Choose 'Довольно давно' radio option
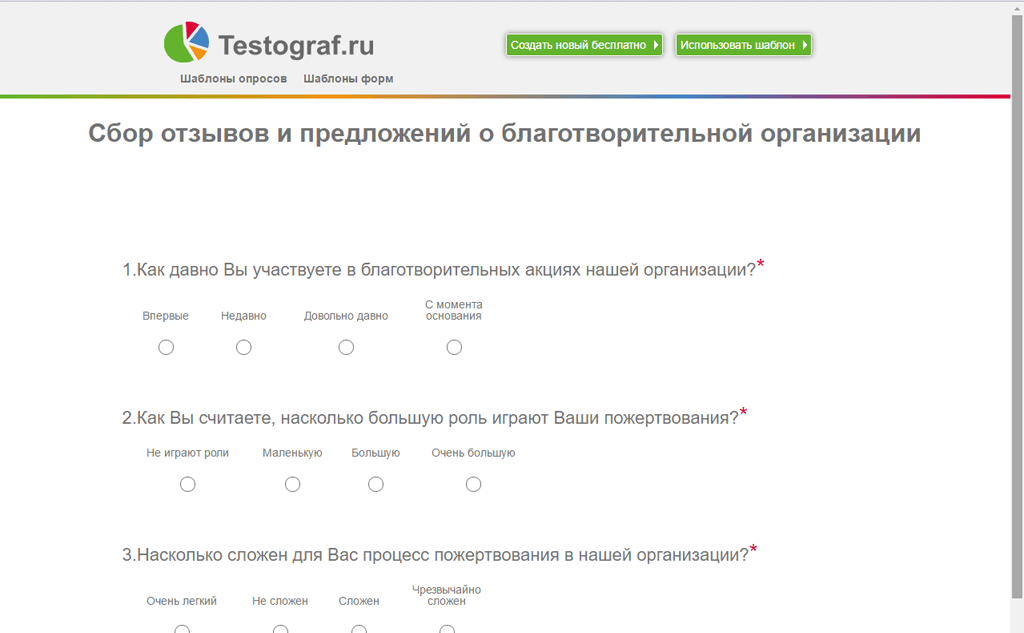This screenshot has height=633, width=1024. 346,347
